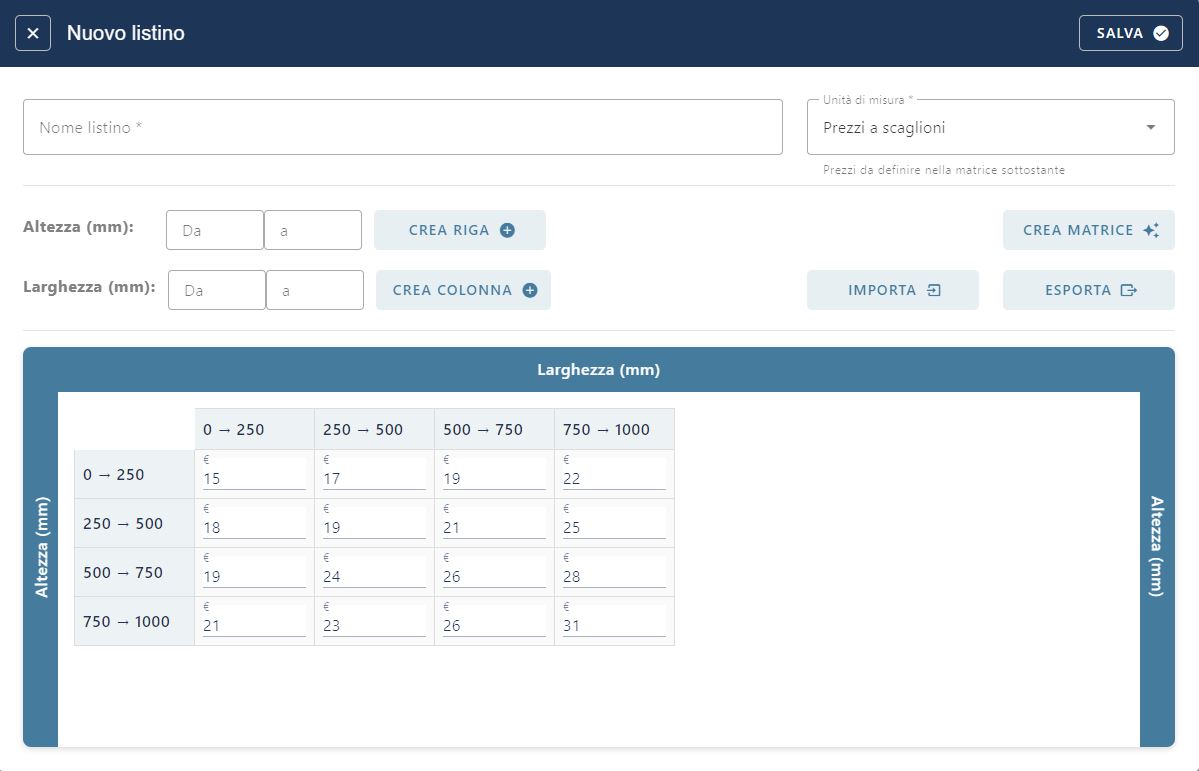Focus the Nome listino text field

coord(402,128)
